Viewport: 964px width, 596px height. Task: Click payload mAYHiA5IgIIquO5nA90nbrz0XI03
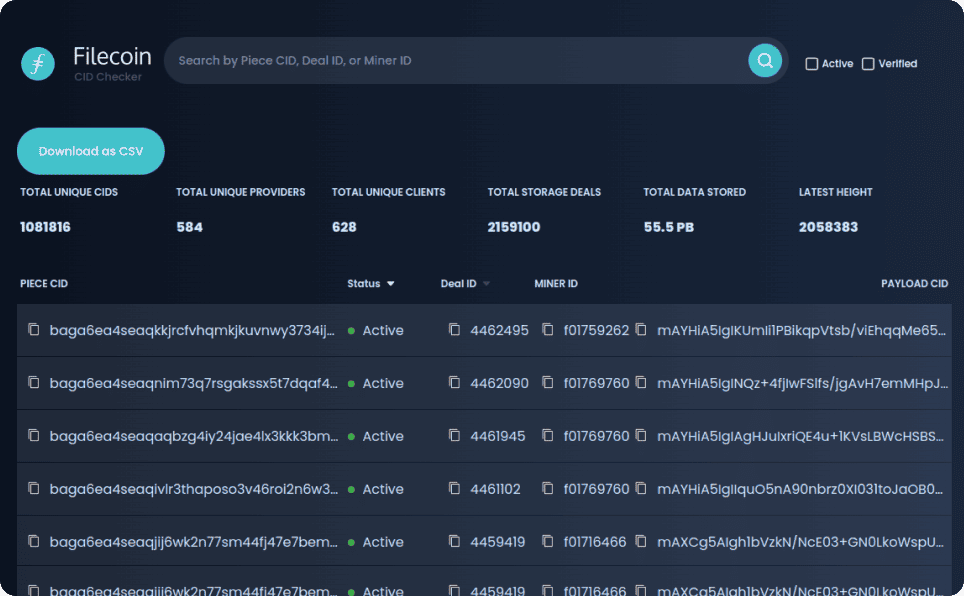click(x=800, y=489)
